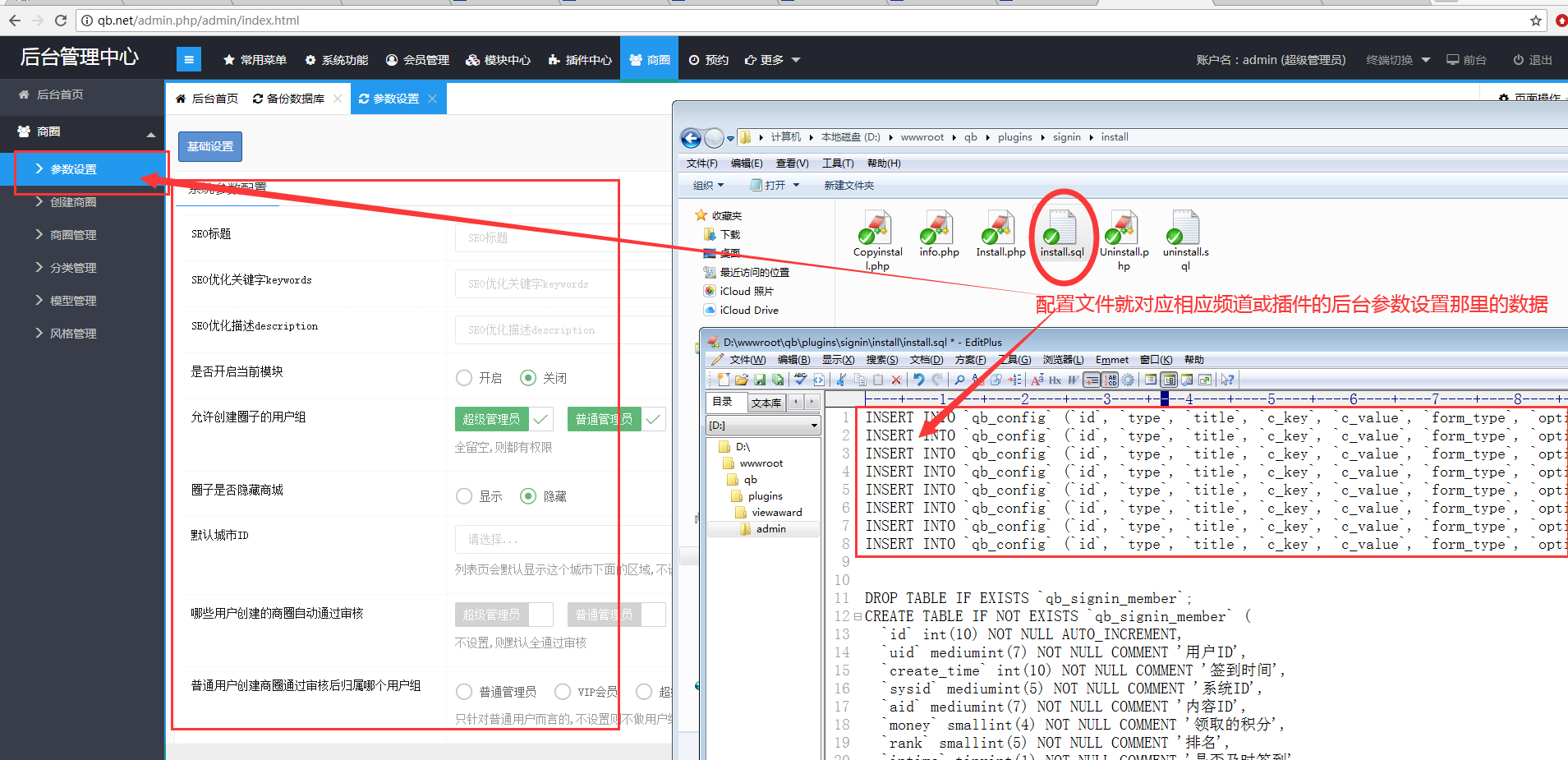Select the 显示 radio for showing mall
Viewport: 1568px width, 760px height.
[464, 496]
